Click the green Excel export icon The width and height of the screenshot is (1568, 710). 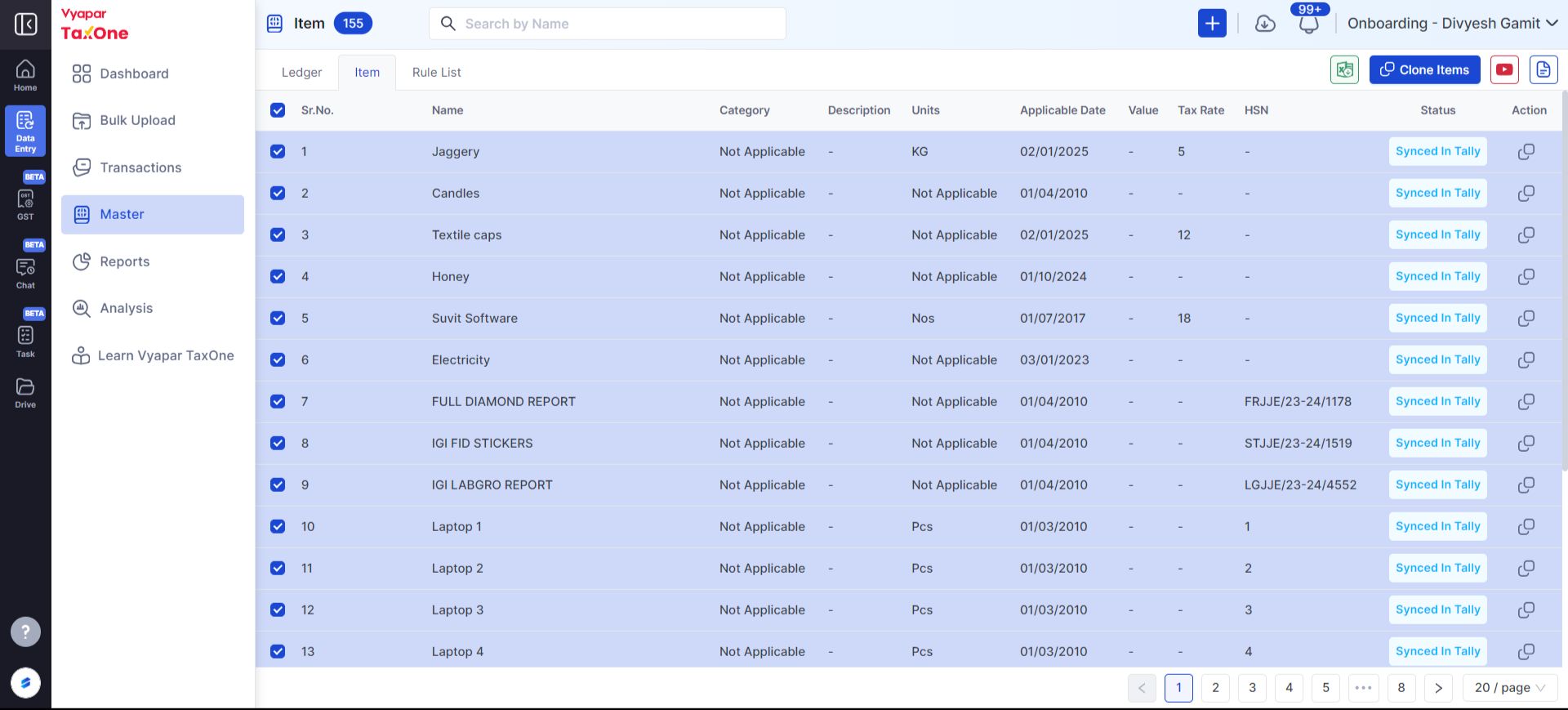pyautogui.click(x=1344, y=70)
